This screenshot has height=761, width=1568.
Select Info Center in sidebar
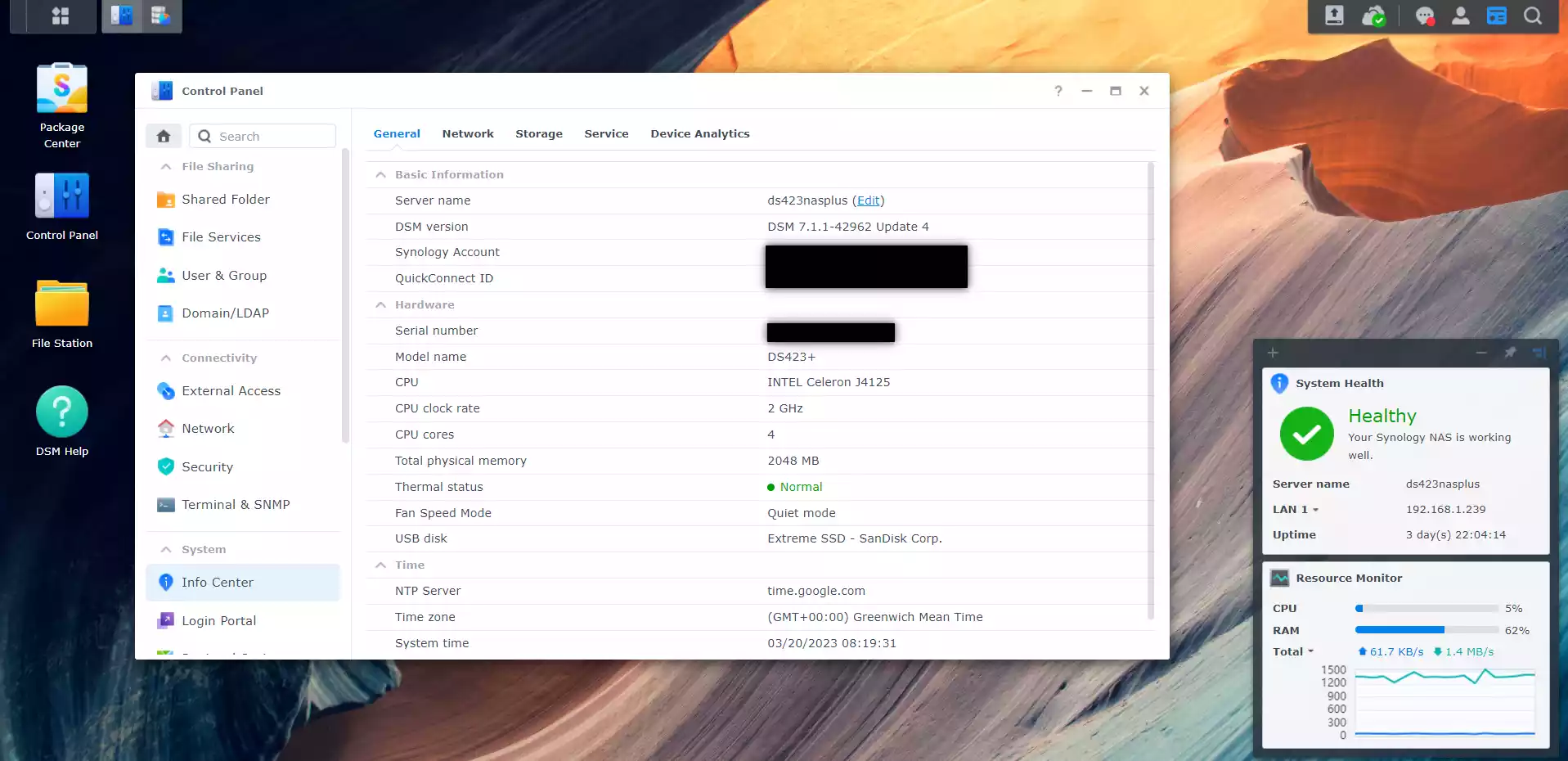point(243,583)
